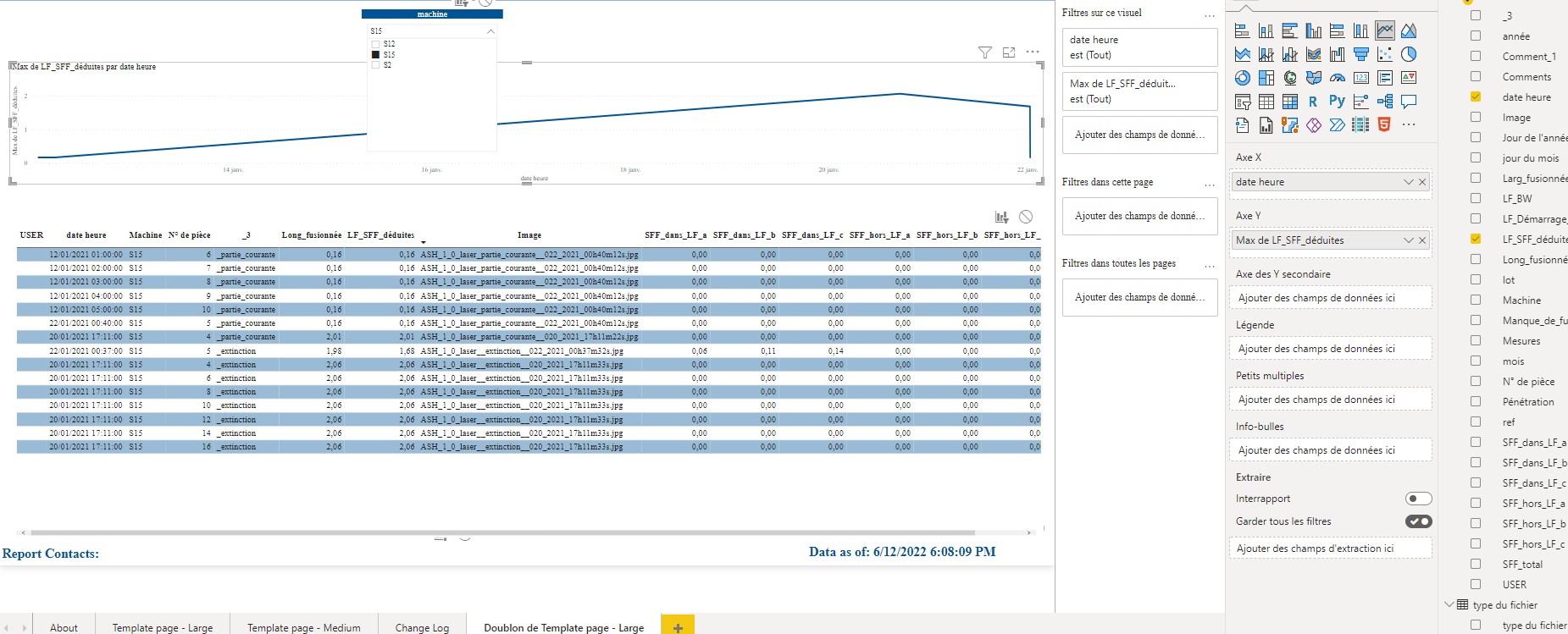
Task: Collapse the machine slicer dropdown chevron
Action: click(x=490, y=31)
